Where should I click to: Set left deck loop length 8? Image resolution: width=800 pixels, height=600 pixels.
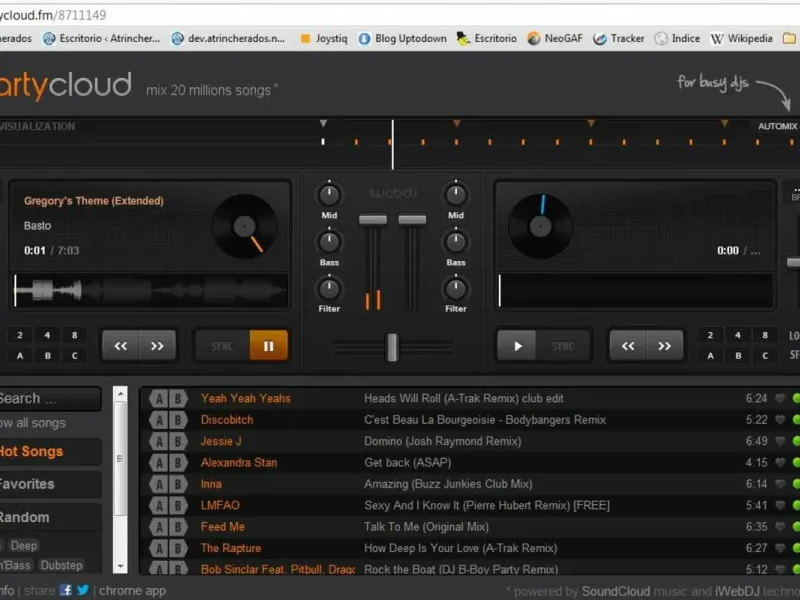click(74, 335)
